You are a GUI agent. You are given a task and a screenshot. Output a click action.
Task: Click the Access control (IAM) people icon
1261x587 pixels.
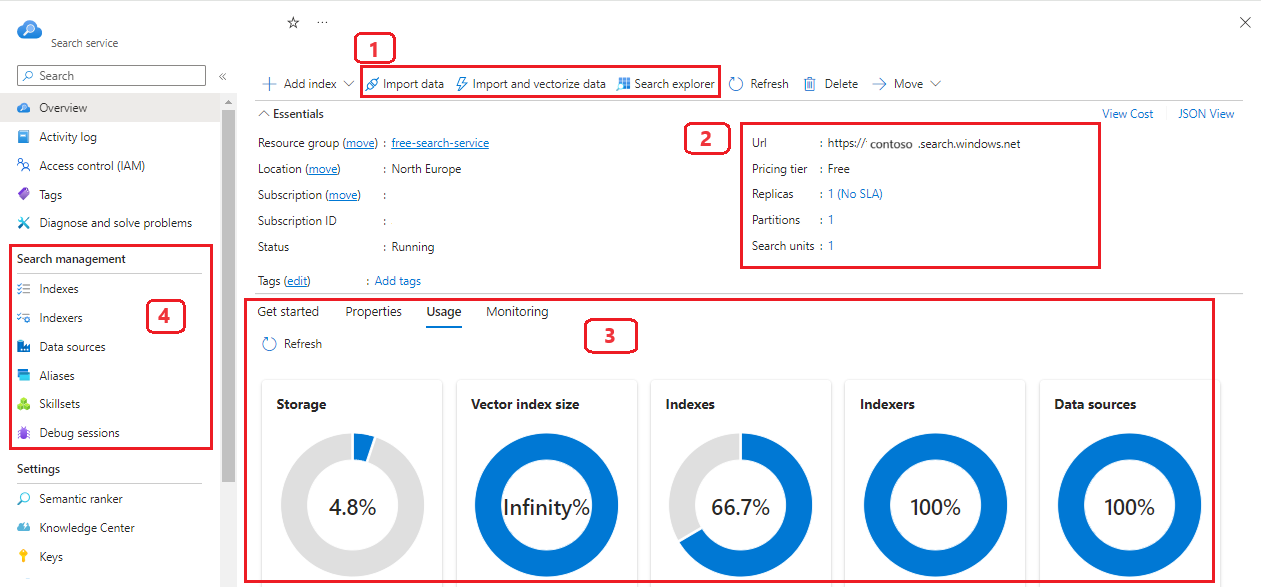pos(24,166)
